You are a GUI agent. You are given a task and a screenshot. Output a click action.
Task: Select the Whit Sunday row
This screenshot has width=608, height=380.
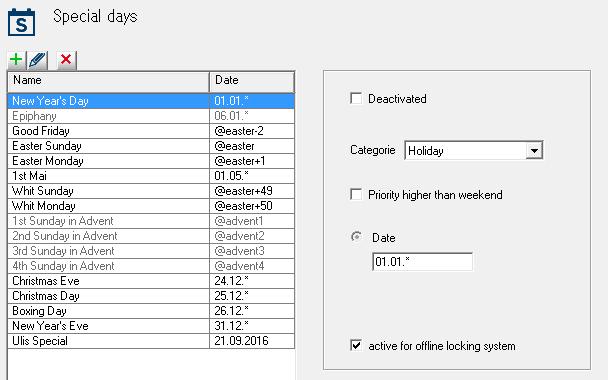pos(151,191)
